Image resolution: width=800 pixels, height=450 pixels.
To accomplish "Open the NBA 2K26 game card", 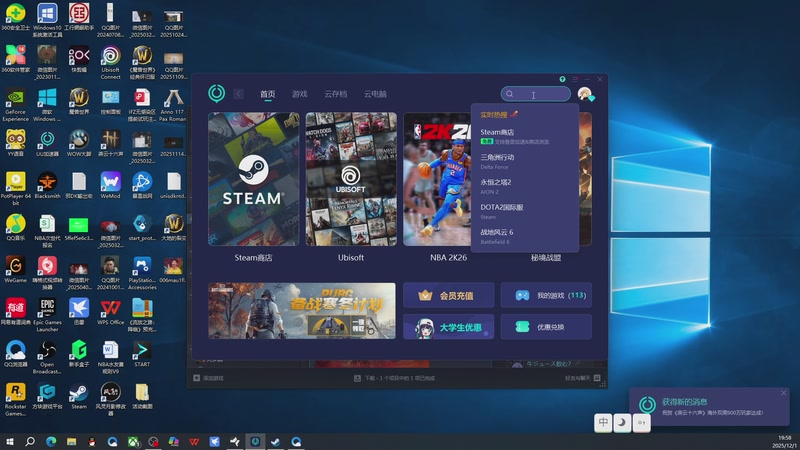I will click(x=437, y=179).
